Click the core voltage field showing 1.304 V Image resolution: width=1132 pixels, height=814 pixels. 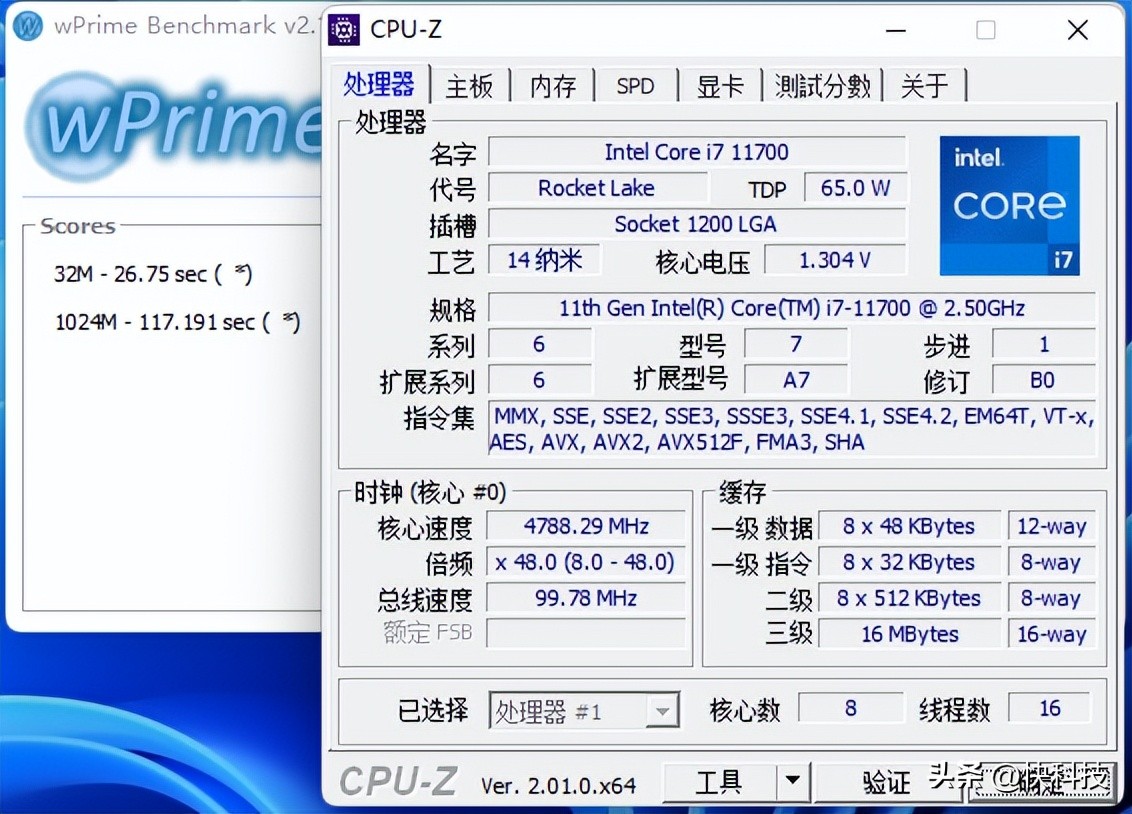pos(835,260)
